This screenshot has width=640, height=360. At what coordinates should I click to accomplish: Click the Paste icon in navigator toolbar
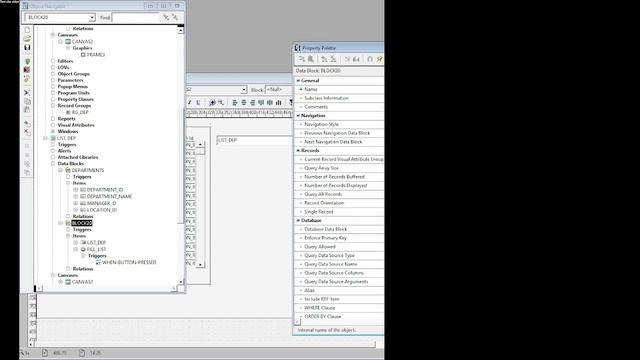click(27, 110)
